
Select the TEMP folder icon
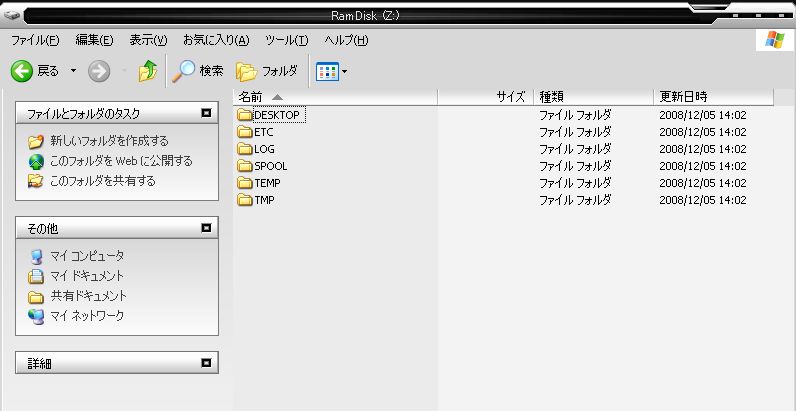pyautogui.click(x=245, y=183)
